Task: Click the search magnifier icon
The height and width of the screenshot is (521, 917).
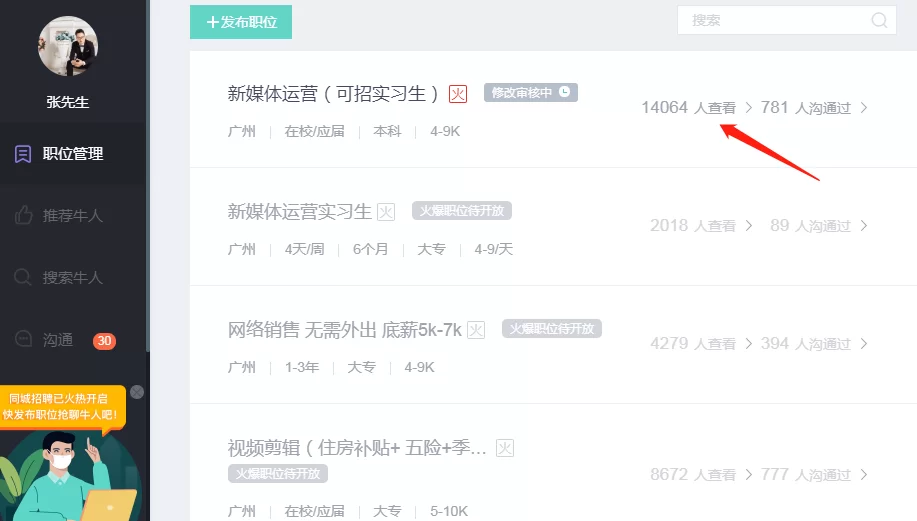Action: point(879,20)
